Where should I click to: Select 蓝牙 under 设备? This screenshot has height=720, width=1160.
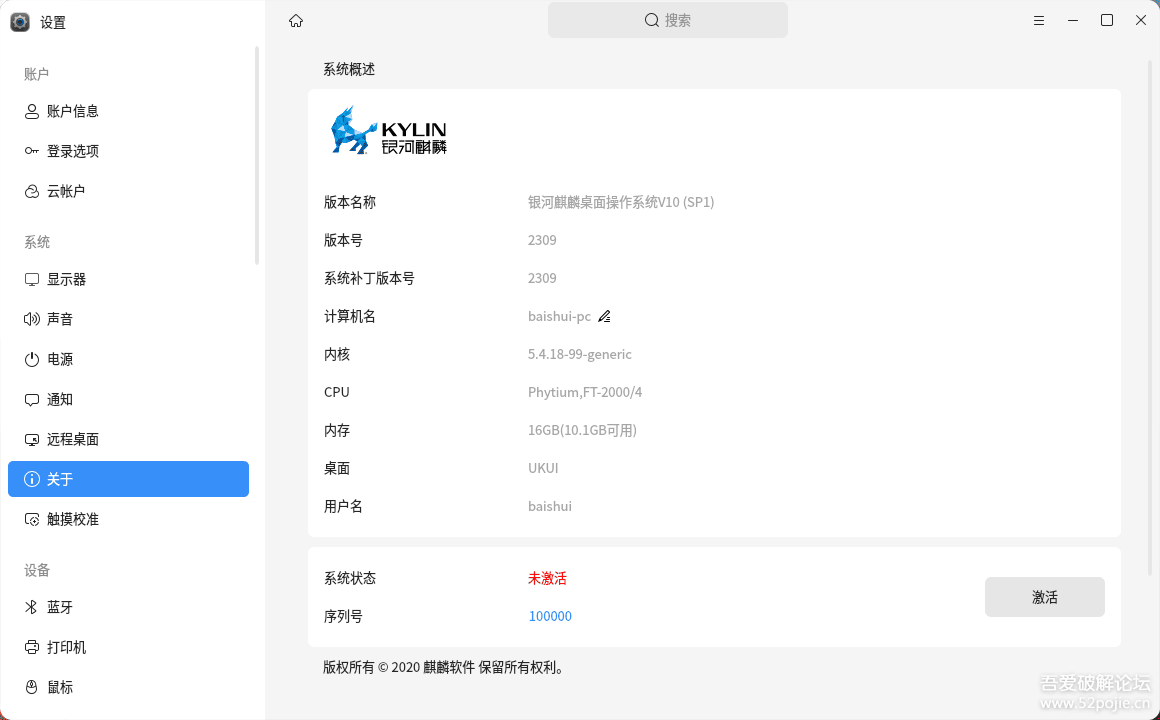pos(129,608)
